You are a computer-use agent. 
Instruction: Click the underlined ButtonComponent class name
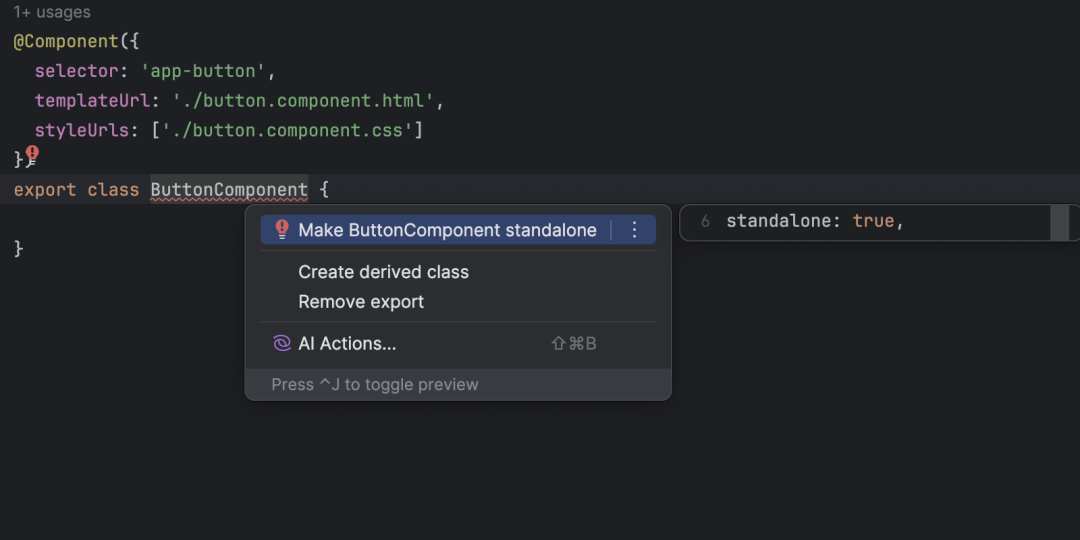point(229,190)
